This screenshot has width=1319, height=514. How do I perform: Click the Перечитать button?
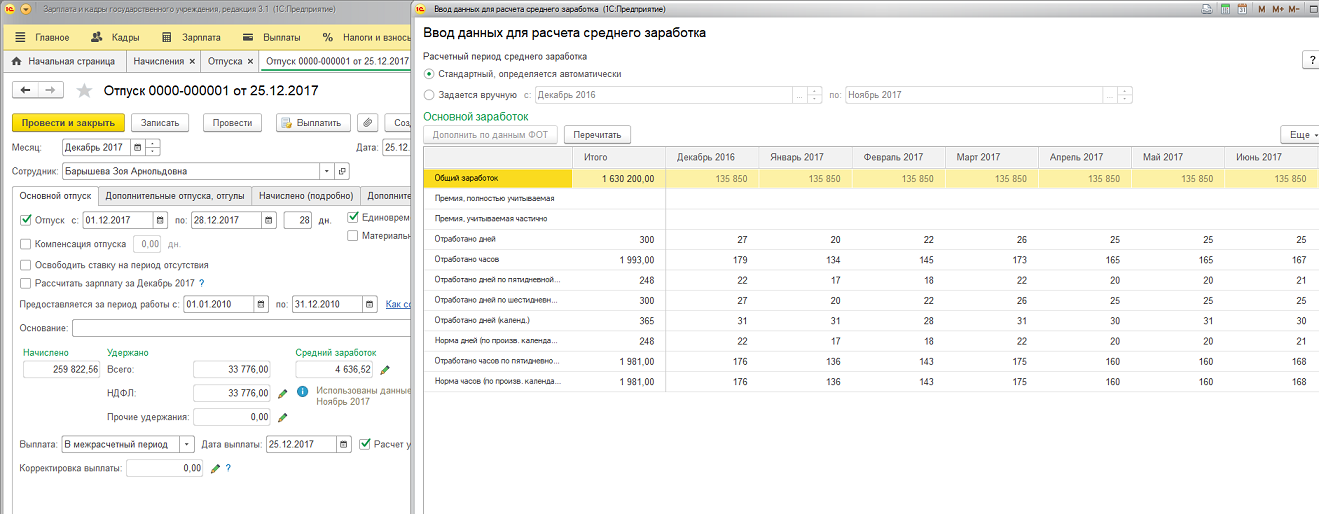click(597, 134)
